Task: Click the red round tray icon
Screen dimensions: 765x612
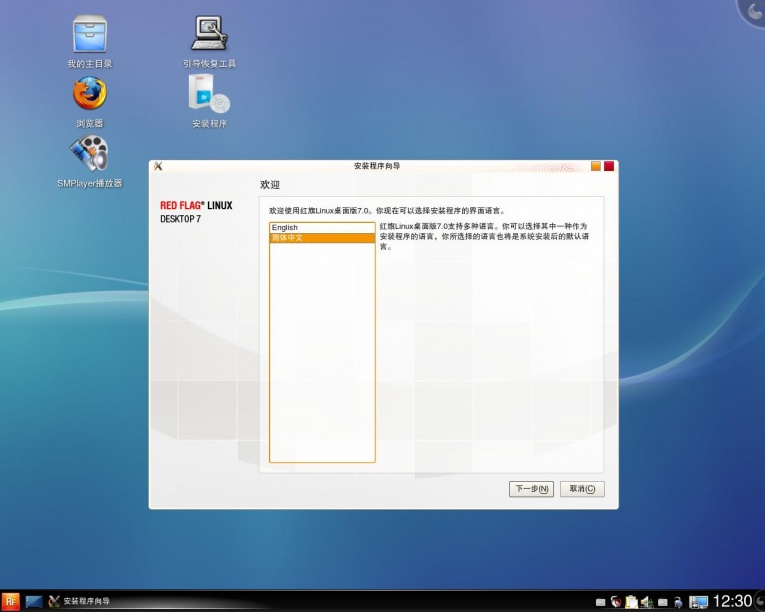Action: point(616,602)
